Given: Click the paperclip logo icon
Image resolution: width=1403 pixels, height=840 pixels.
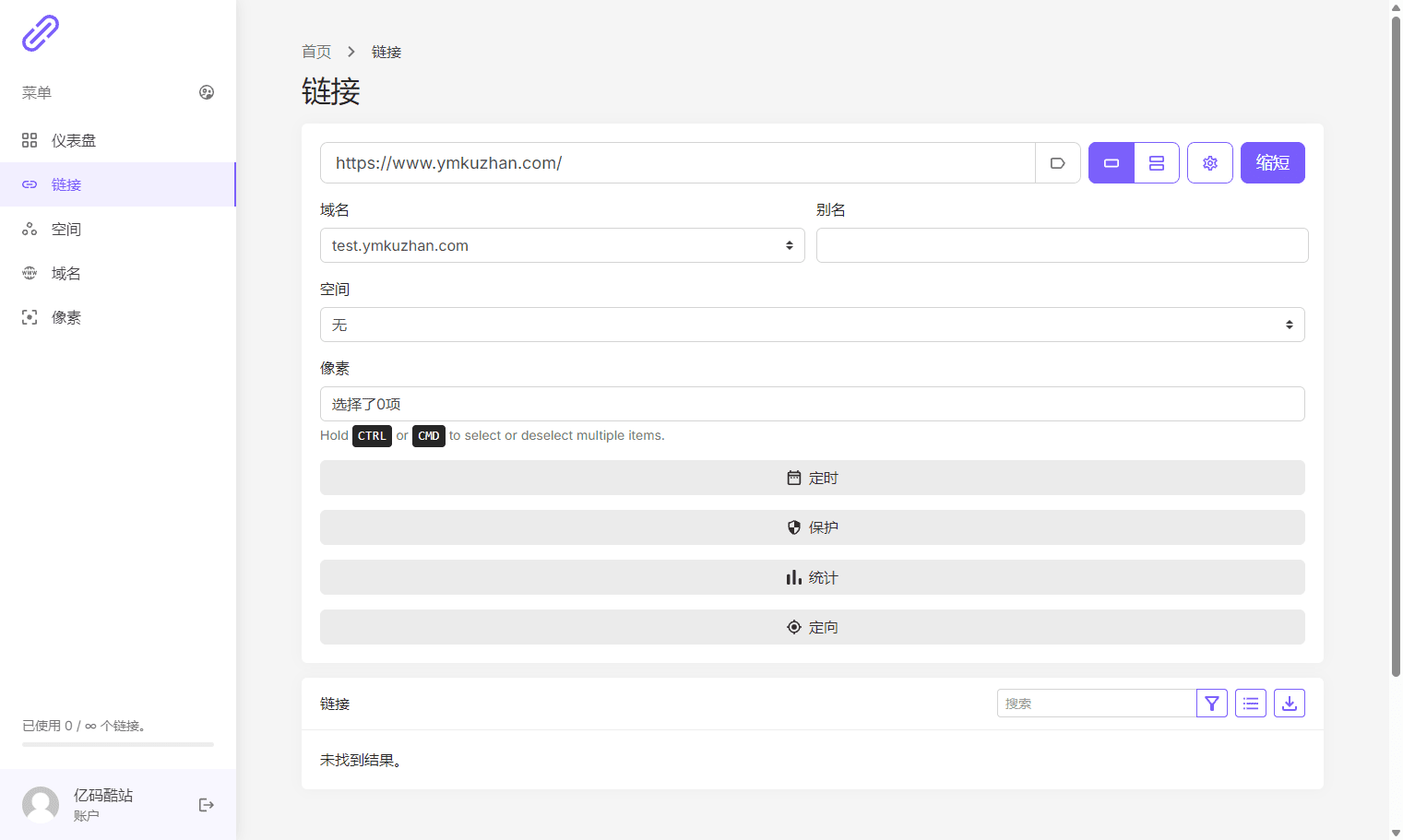Looking at the screenshot, I should (41, 33).
